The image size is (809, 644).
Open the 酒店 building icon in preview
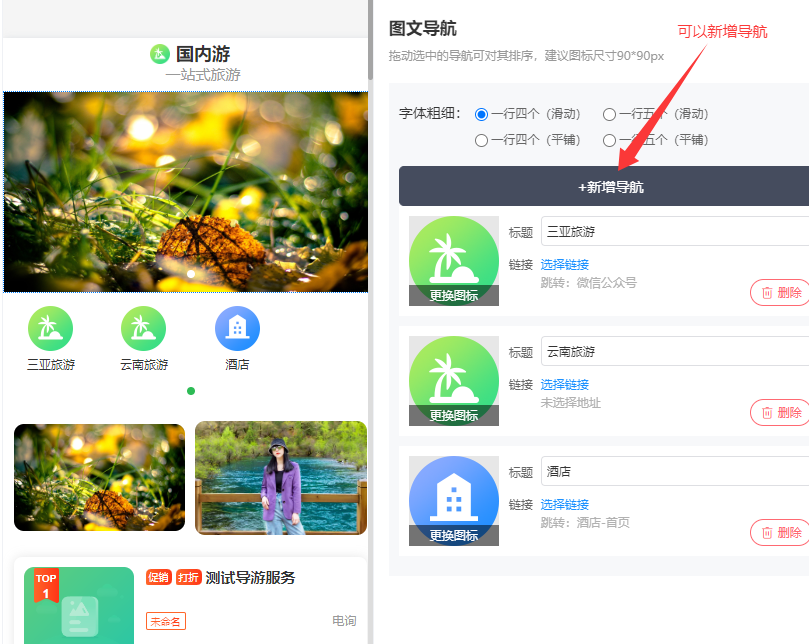coord(237,328)
